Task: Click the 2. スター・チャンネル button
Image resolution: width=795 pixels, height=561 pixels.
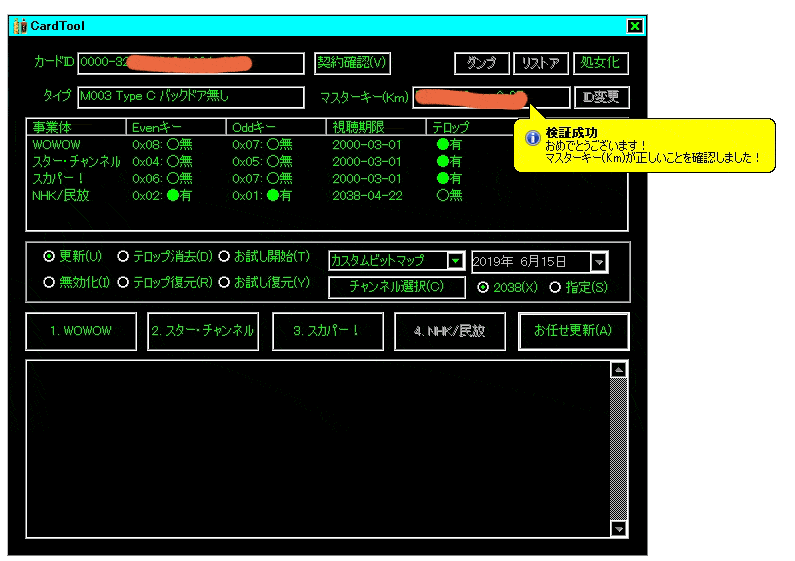Action: pyautogui.click(x=203, y=331)
